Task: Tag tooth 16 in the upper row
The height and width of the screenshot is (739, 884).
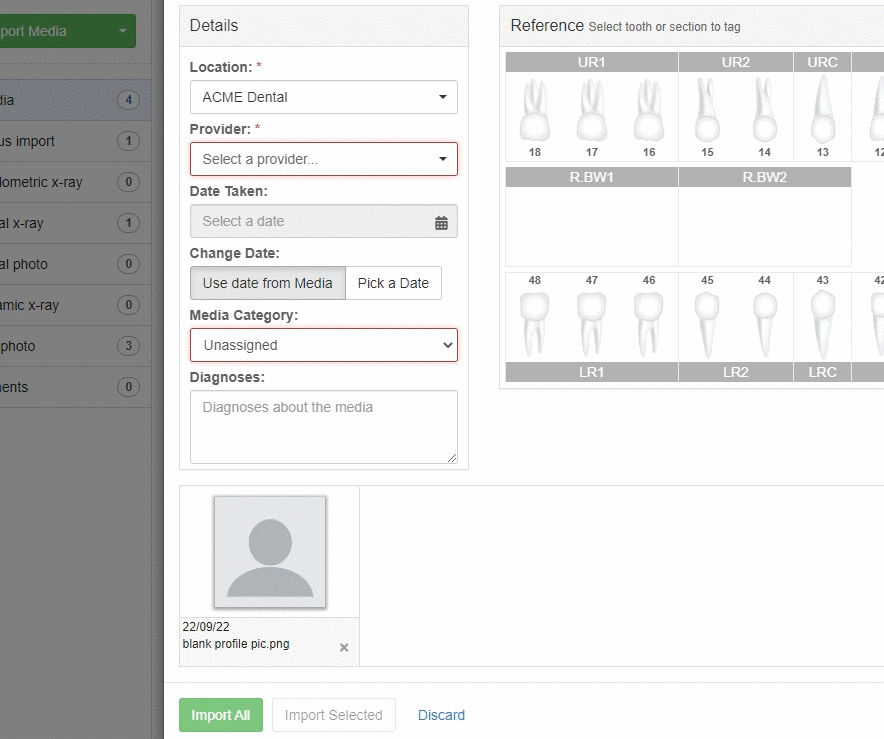Action: coord(649,111)
